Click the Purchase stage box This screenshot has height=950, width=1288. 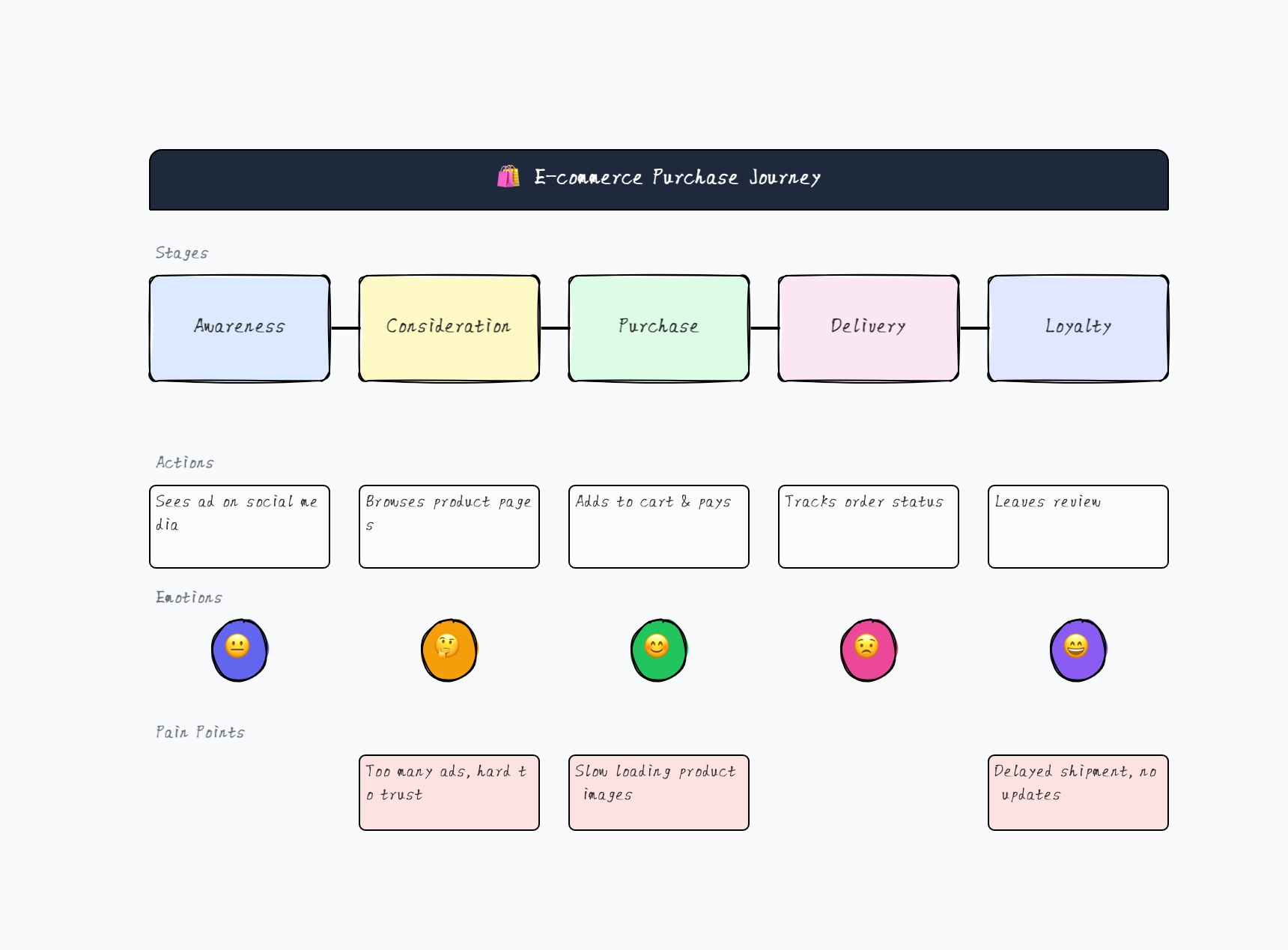(658, 327)
